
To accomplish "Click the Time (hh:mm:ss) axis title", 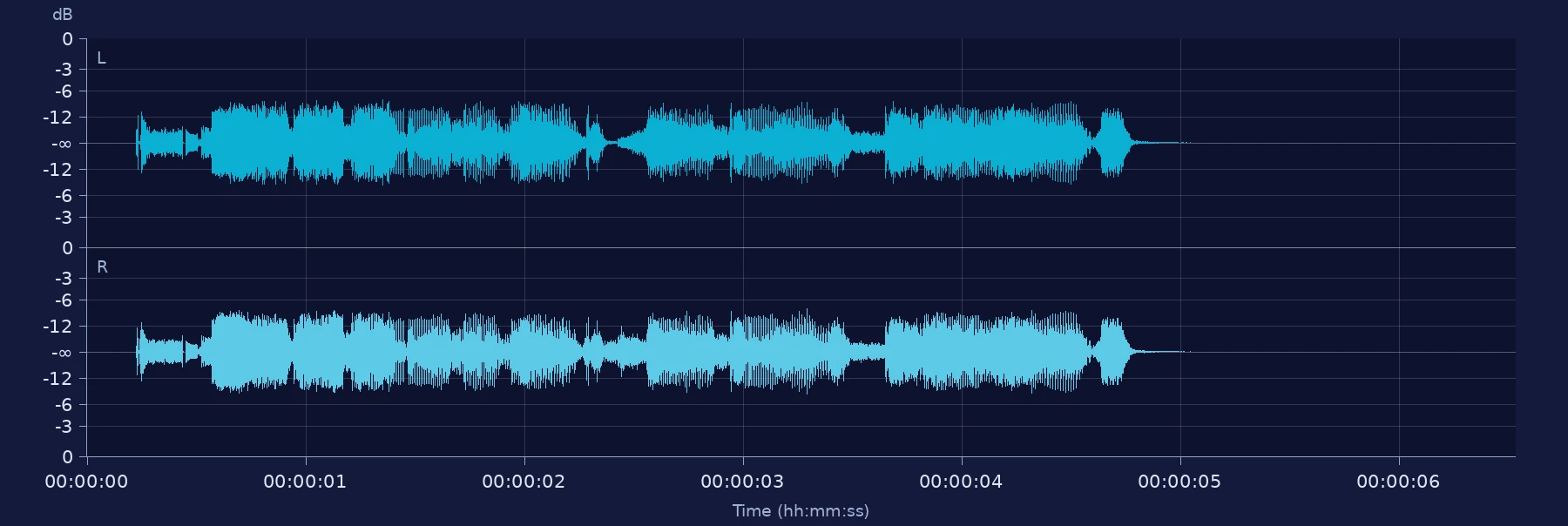I will (x=801, y=511).
